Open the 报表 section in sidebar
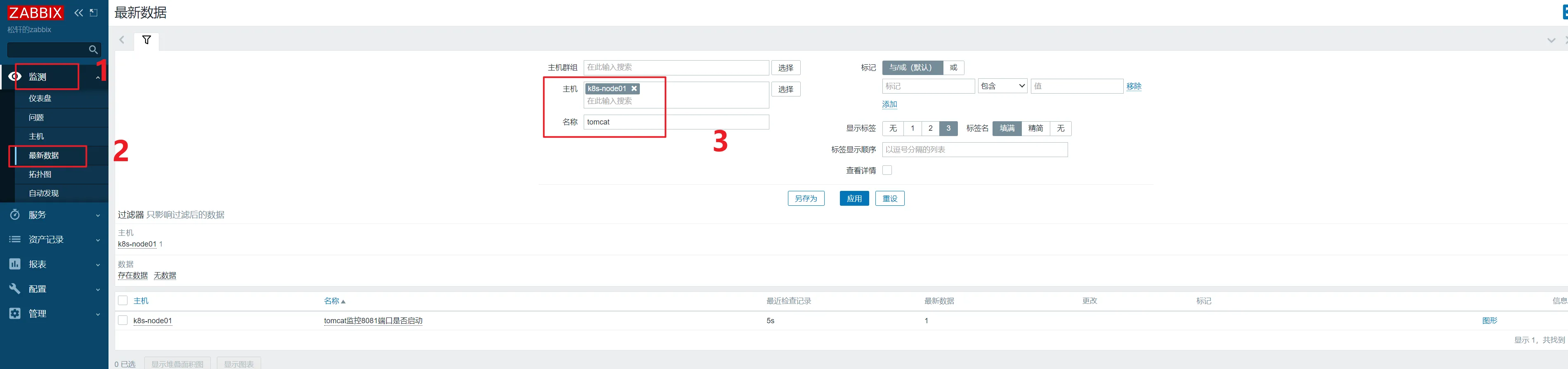 tap(38, 264)
